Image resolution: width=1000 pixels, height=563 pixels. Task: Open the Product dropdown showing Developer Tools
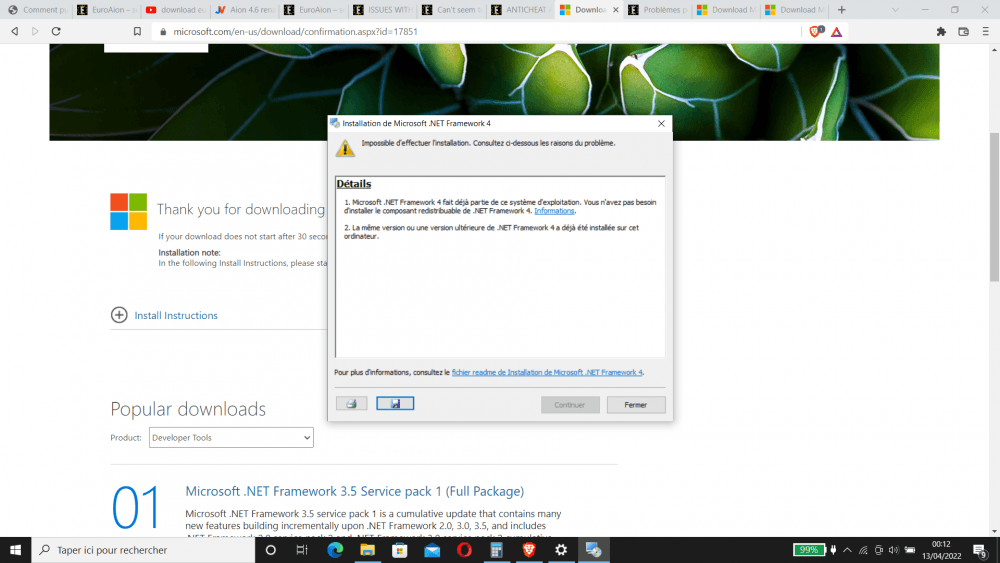231,437
